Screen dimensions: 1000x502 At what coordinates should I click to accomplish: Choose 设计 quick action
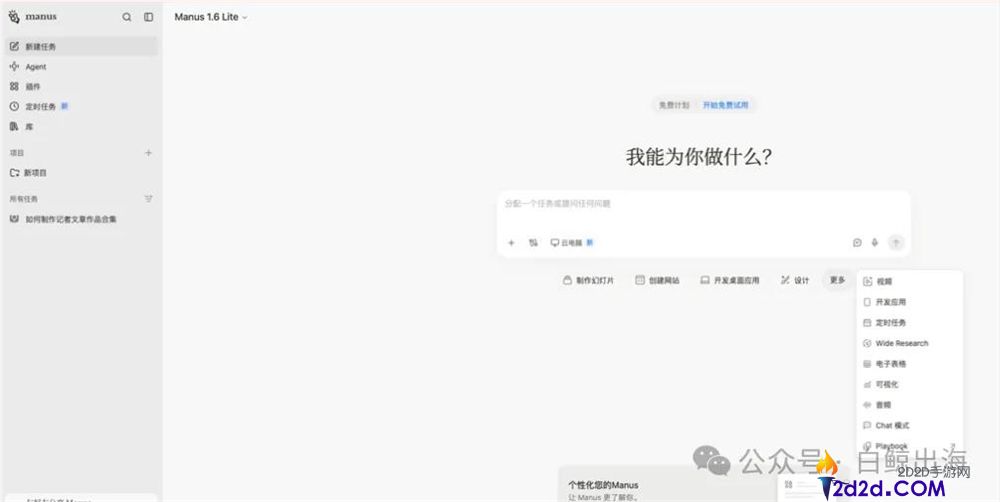tap(795, 281)
